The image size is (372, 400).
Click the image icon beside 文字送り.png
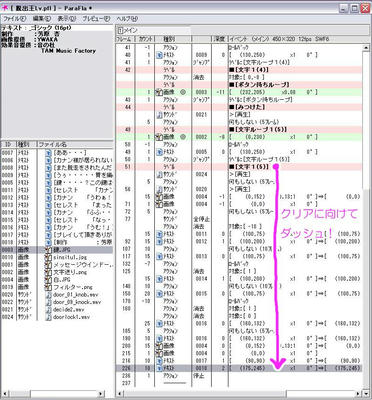48,272
